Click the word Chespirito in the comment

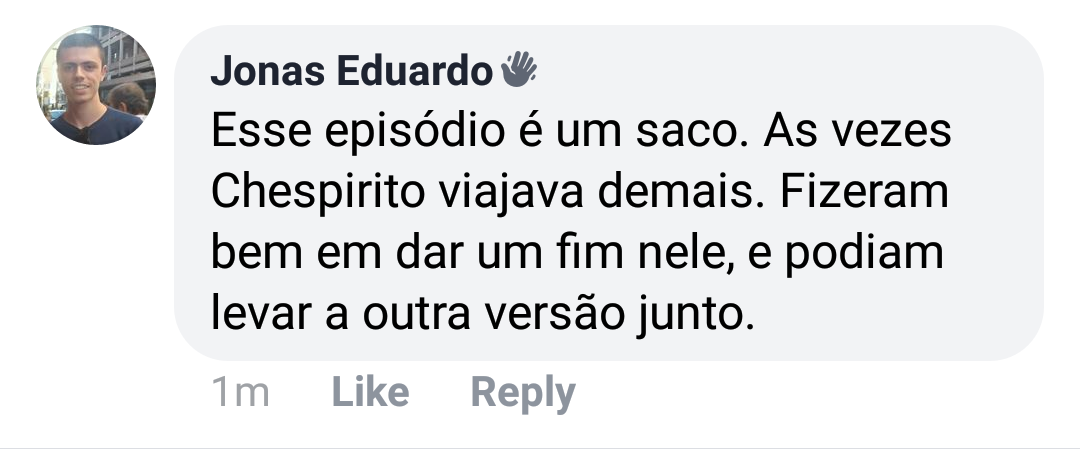[318, 194]
